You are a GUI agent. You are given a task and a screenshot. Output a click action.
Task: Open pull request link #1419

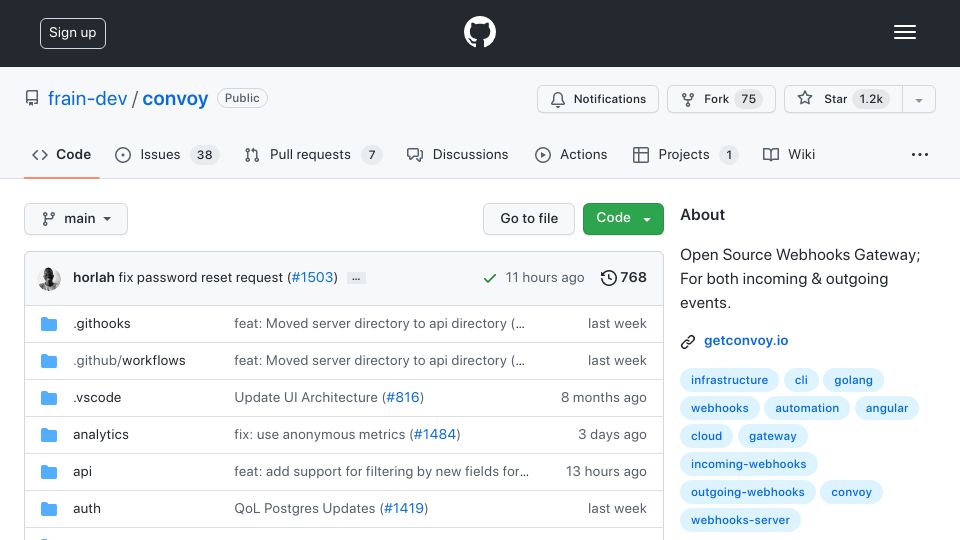[x=404, y=508]
